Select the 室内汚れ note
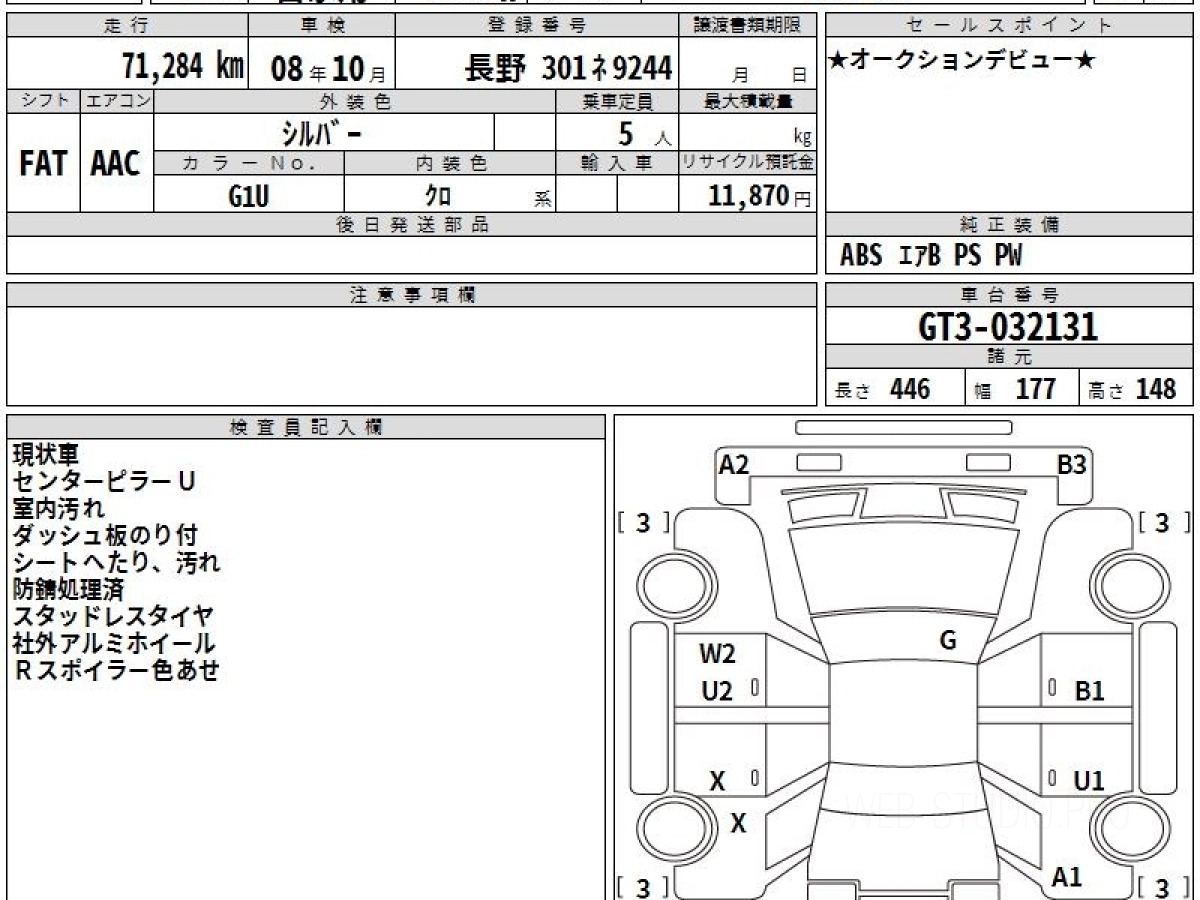 click(59, 508)
